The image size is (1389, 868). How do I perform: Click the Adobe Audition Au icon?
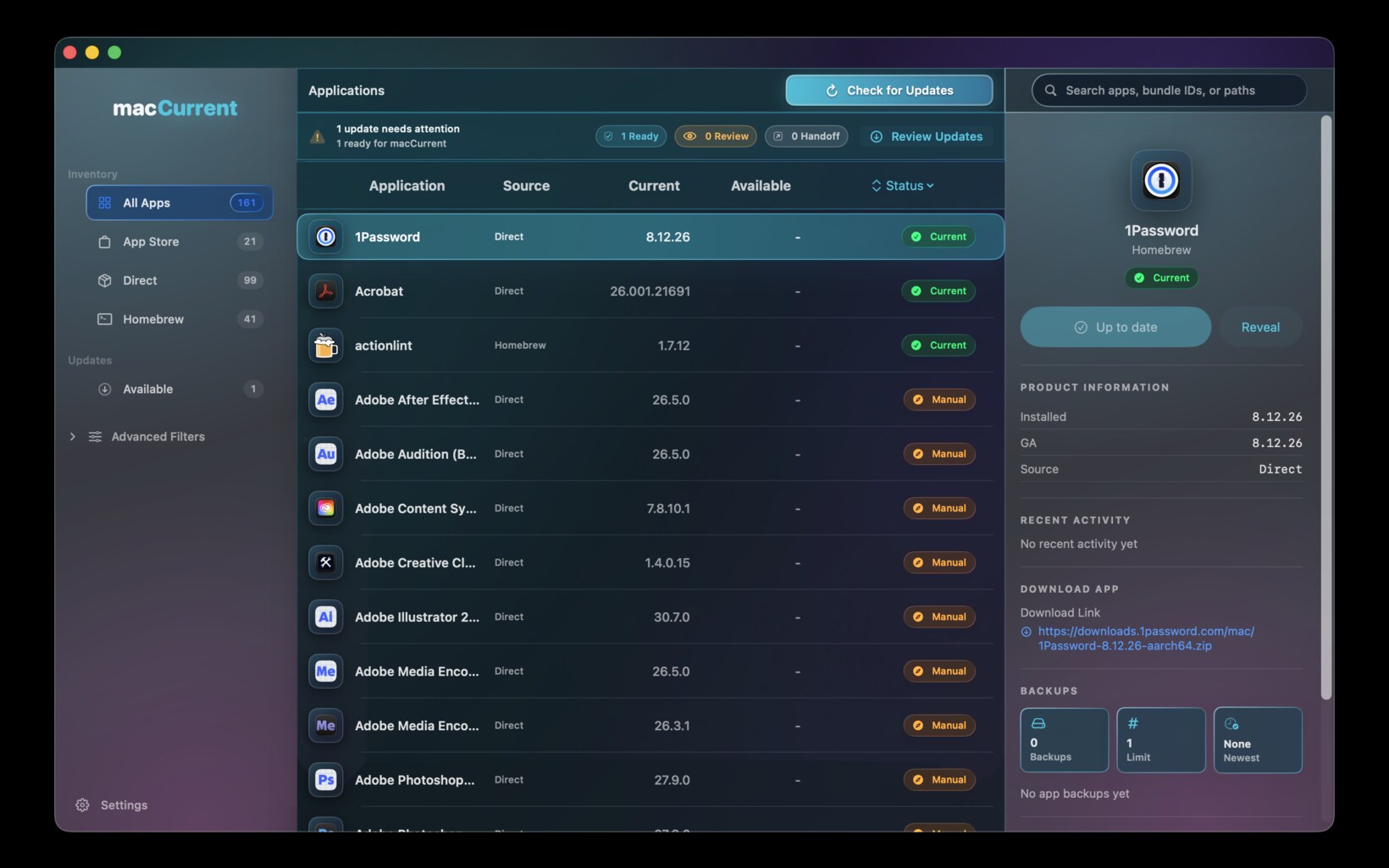click(x=325, y=454)
